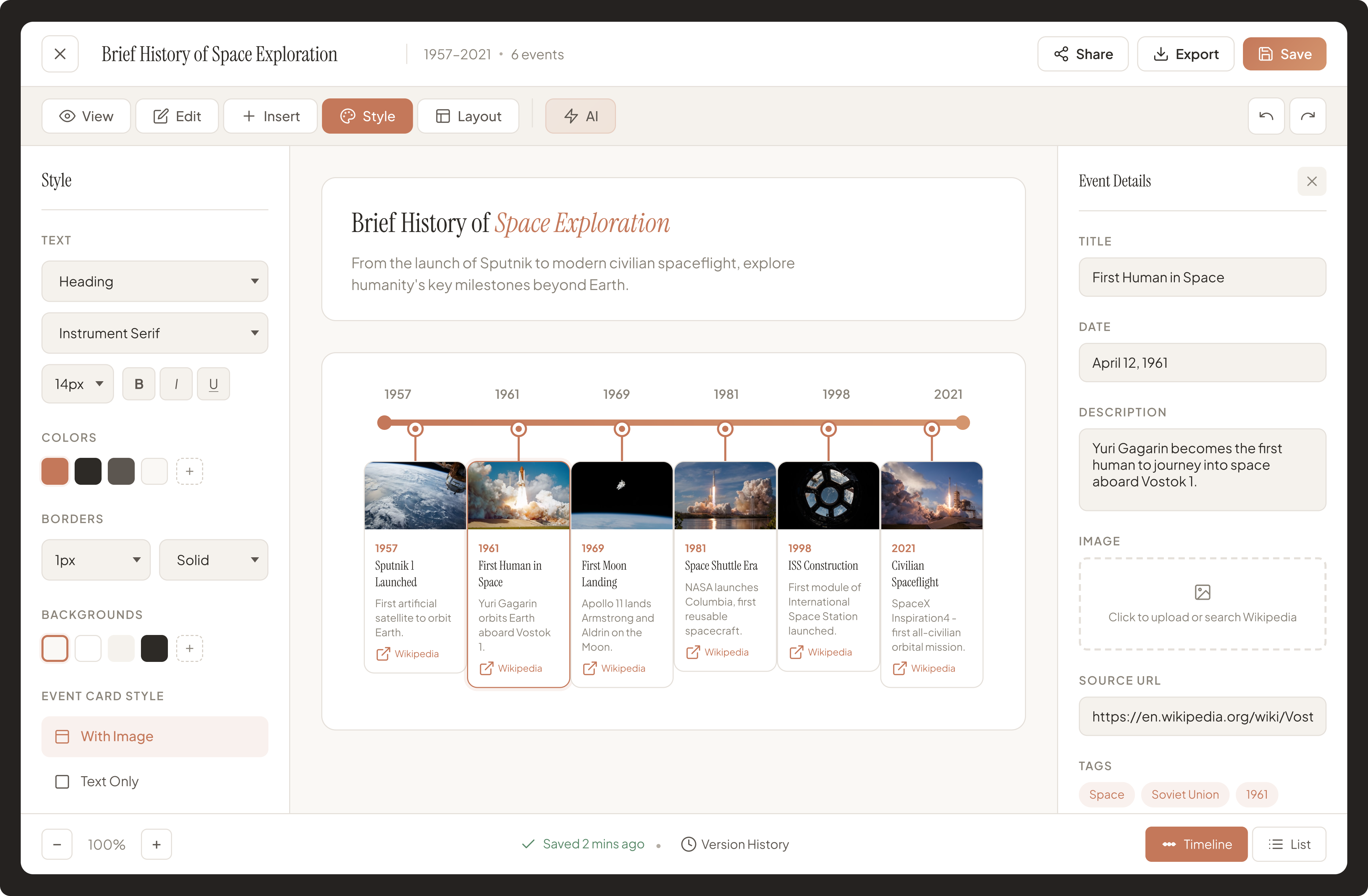This screenshot has width=1368, height=896.
Task: Select the Bold formatting icon
Action: tap(139, 383)
